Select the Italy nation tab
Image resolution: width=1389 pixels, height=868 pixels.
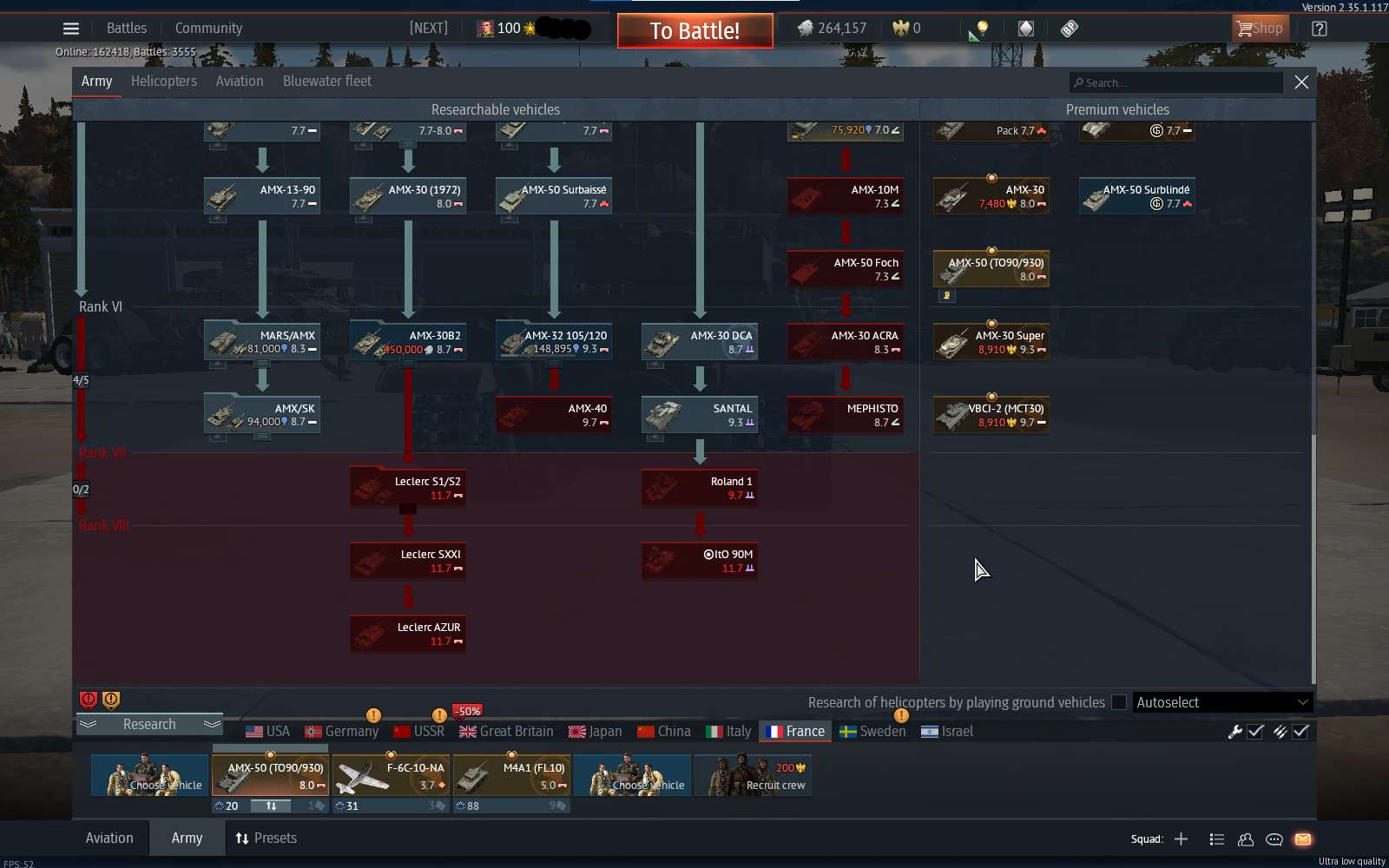[728, 732]
